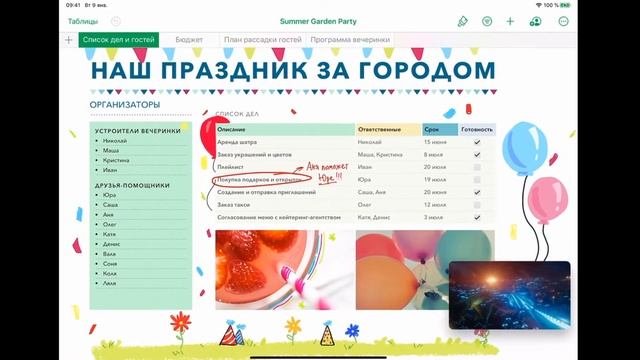Select the strawberry drink photo
The width and height of the screenshot is (640, 360).
[x=284, y=270]
